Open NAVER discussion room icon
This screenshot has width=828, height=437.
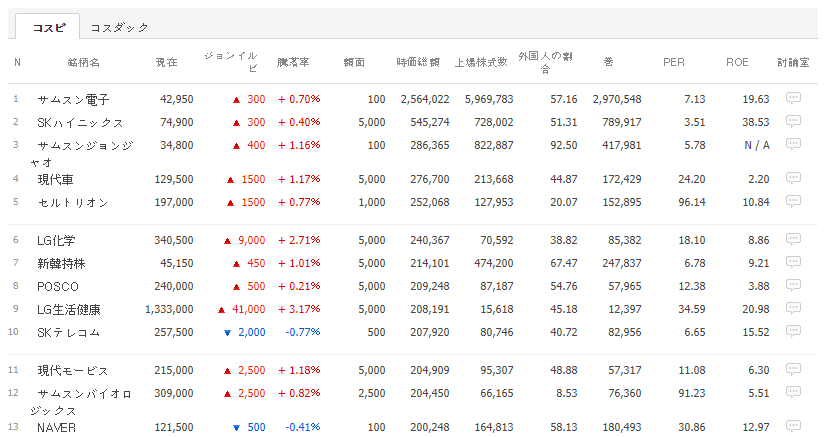click(x=793, y=428)
